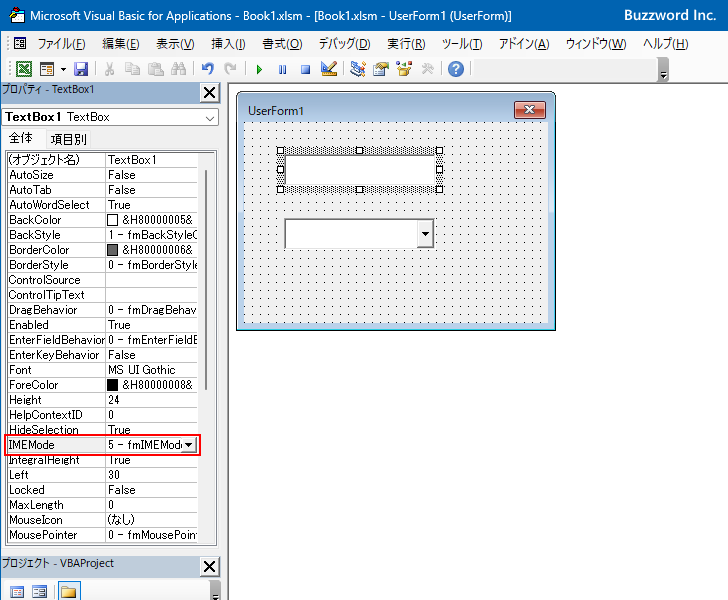Open the Properties Window icon
Screen dimensions: 728x600
pos(381,69)
